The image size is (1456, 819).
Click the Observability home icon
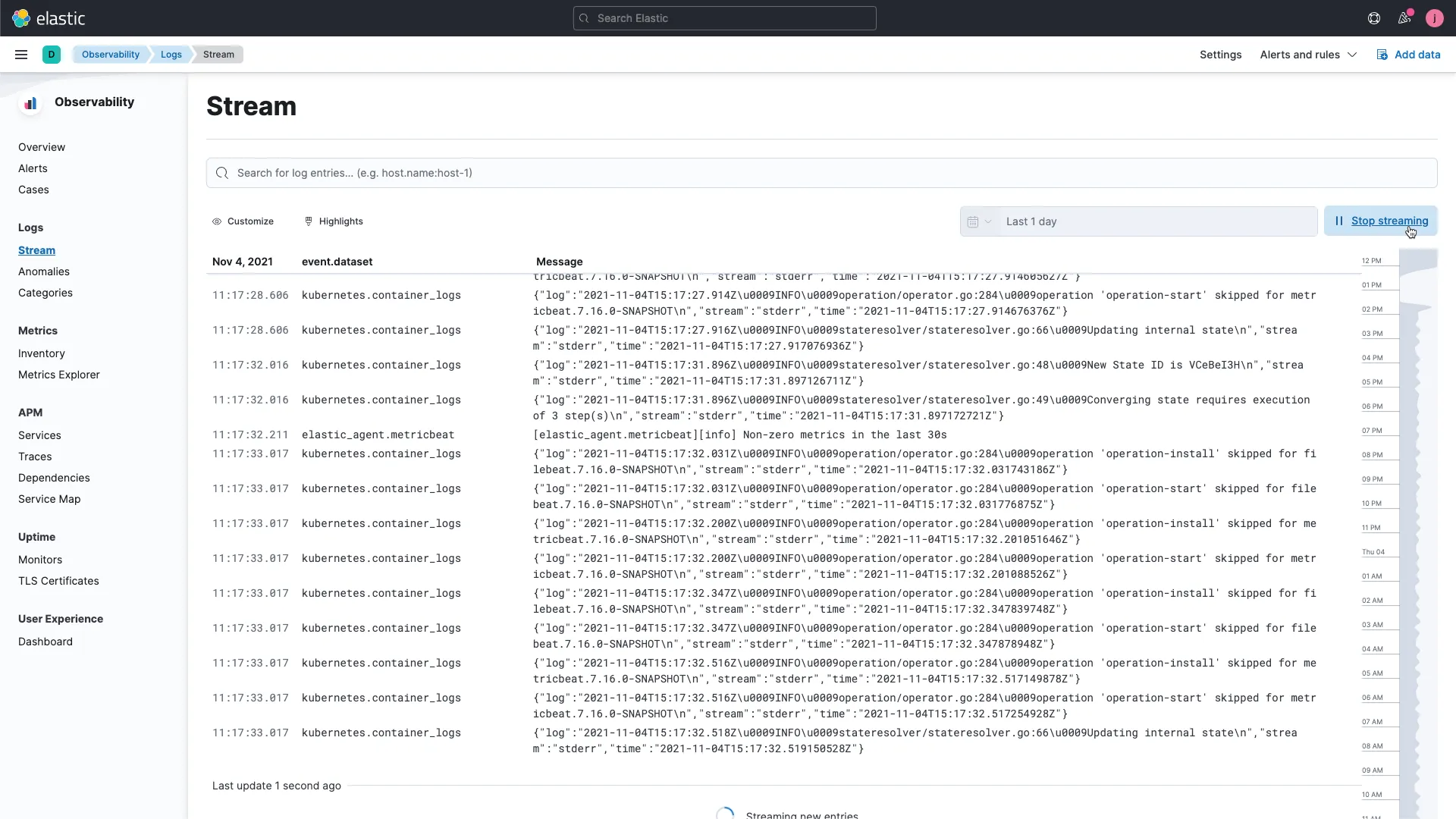(x=31, y=101)
